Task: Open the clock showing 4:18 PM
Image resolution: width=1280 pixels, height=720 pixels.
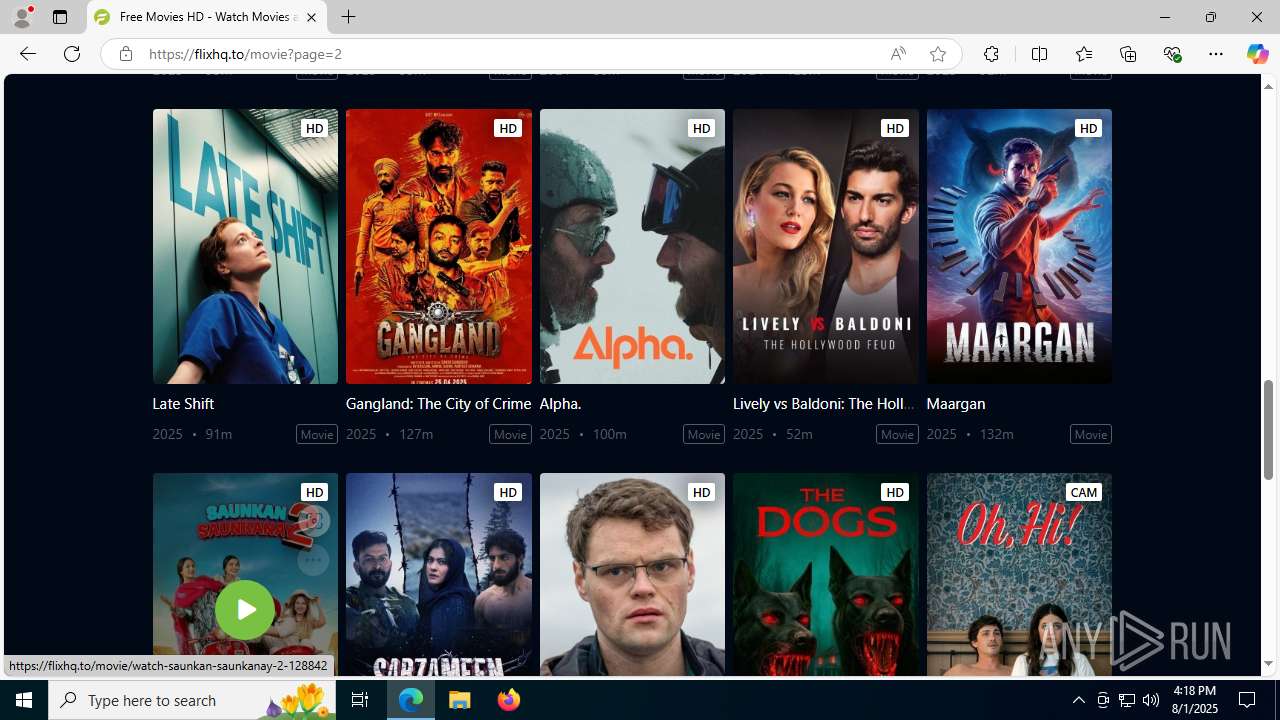Action: [x=1194, y=700]
